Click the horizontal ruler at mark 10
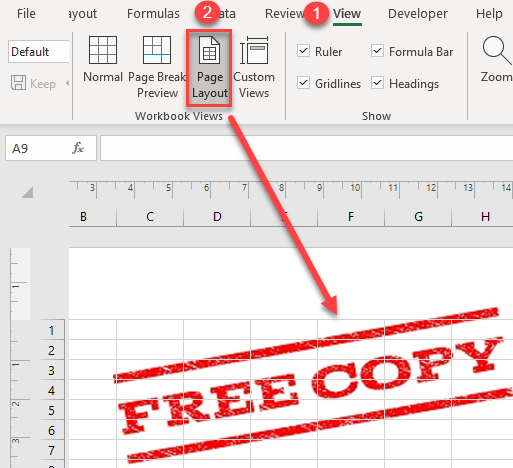The image size is (513, 468). [355, 188]
